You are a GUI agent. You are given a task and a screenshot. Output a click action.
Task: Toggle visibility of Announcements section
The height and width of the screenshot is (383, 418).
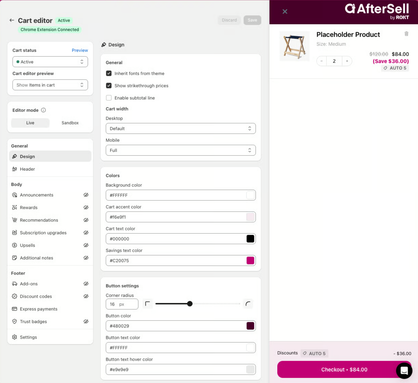(86, 195)
